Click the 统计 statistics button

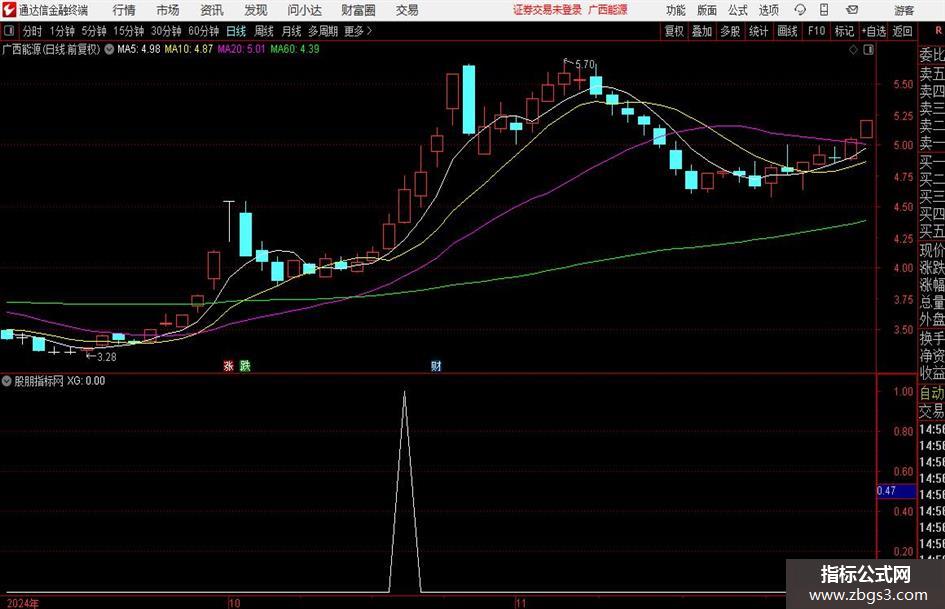(758, 31)
